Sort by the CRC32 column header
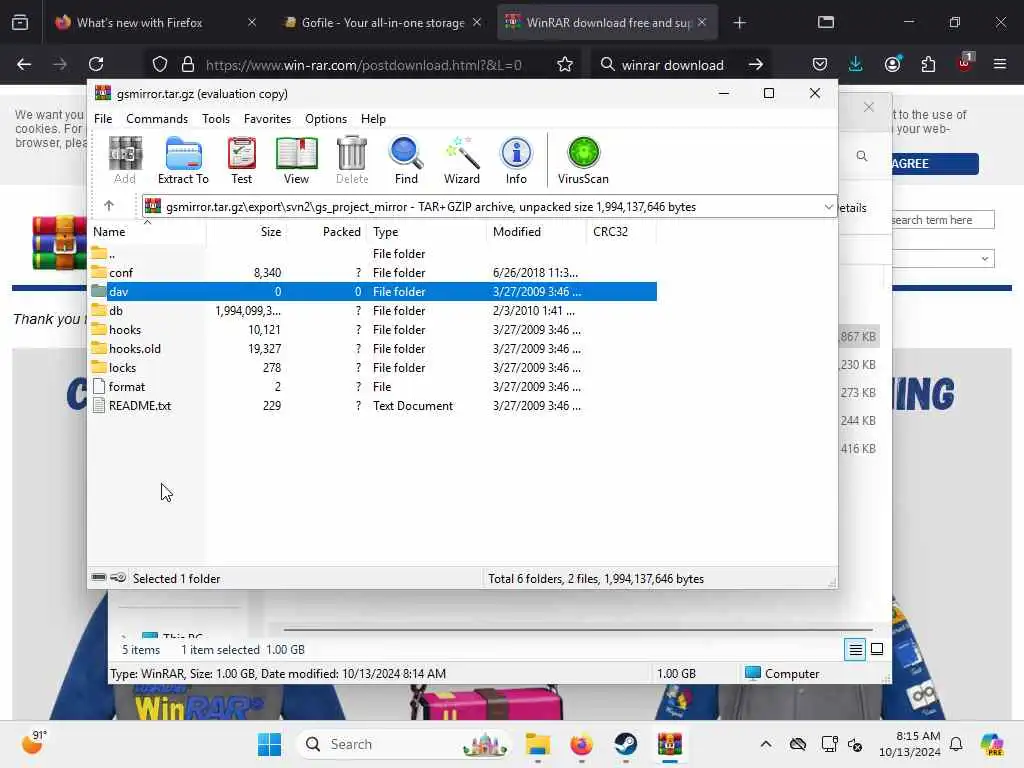Image resolution: width=1024 pixels, height=768 pixels. coord(621,232)
